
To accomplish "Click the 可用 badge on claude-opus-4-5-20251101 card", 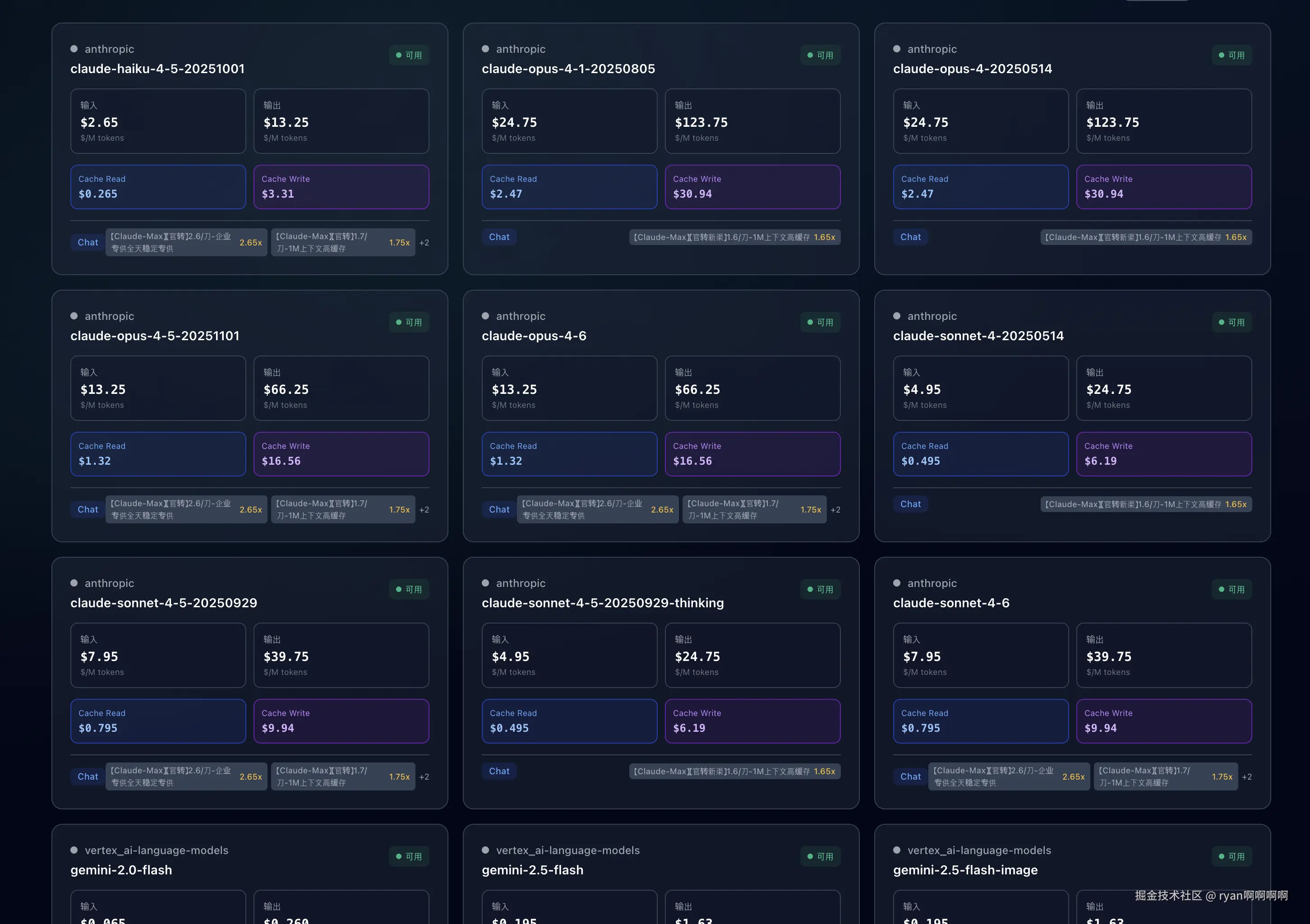I will (409, 323).
